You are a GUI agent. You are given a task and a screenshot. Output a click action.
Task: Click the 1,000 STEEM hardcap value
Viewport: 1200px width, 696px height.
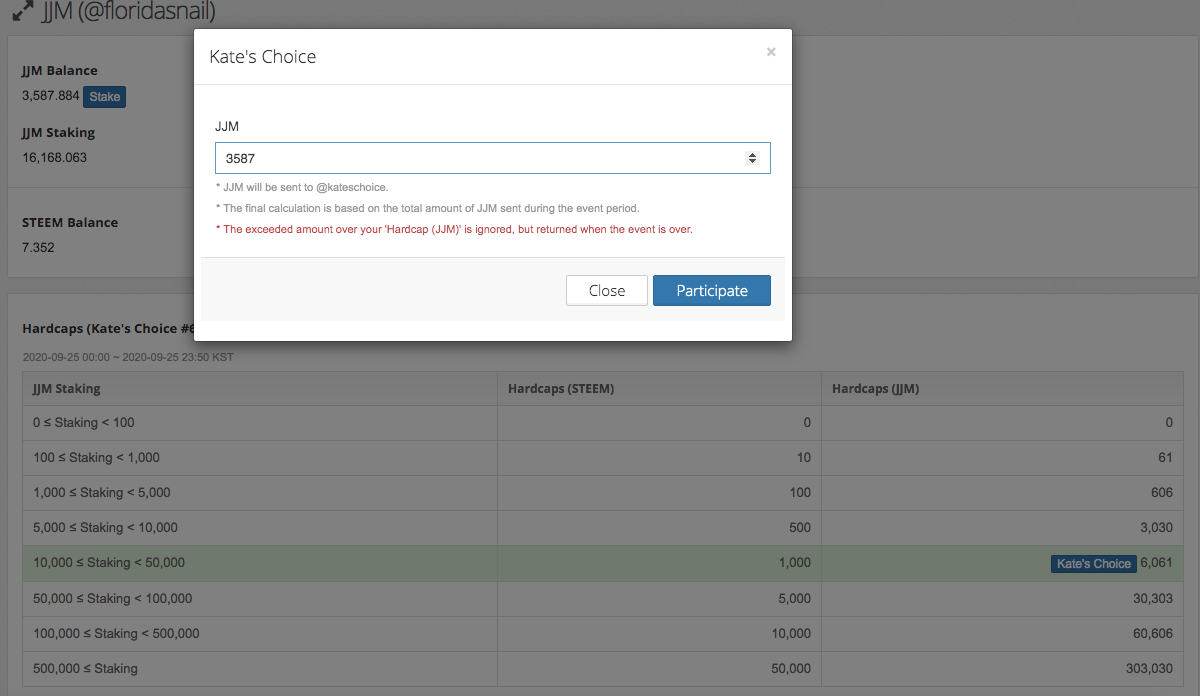794,563
